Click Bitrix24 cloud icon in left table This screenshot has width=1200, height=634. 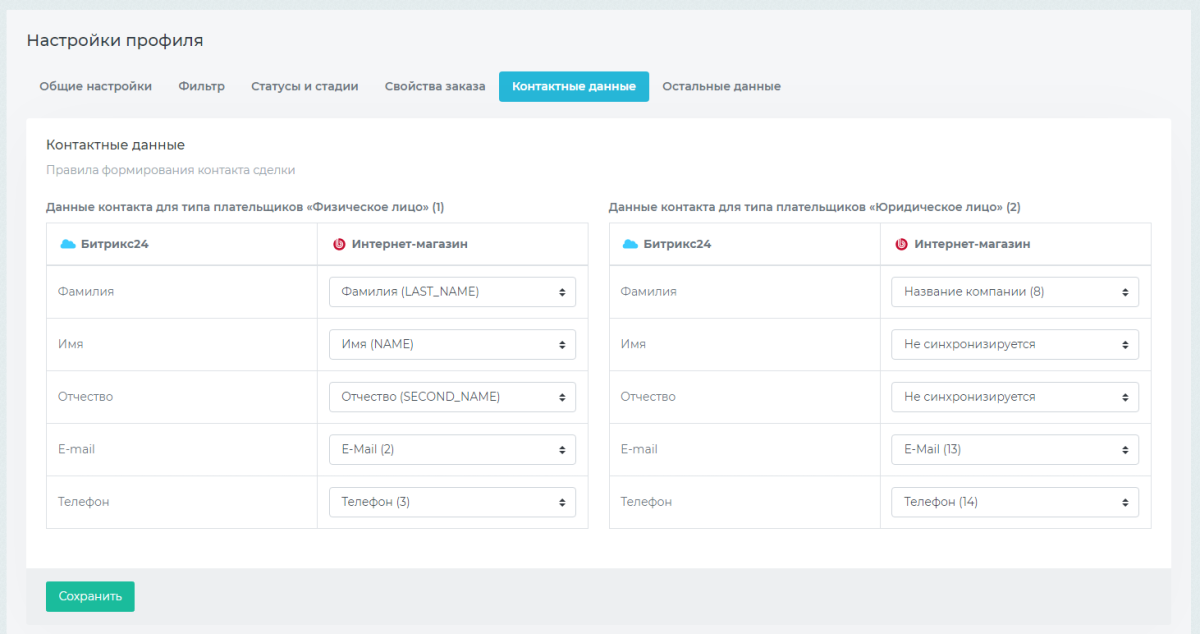click(68, 244)
